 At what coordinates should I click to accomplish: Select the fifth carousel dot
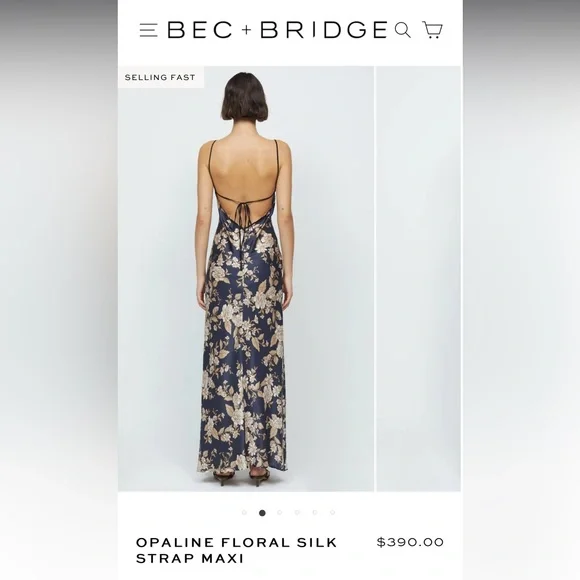click(x=315, y=513)
